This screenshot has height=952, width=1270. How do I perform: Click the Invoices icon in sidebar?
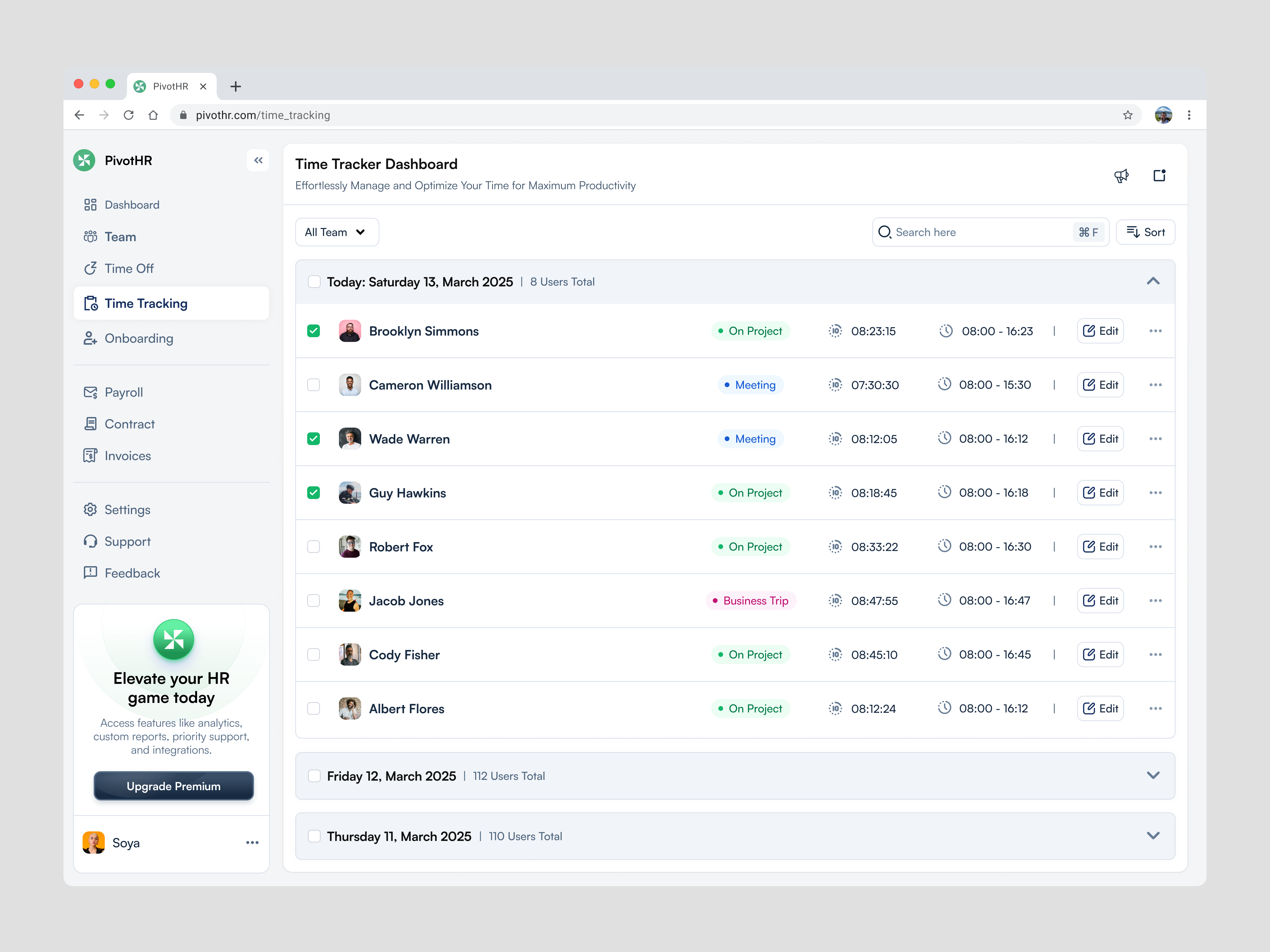click(91, 456)
